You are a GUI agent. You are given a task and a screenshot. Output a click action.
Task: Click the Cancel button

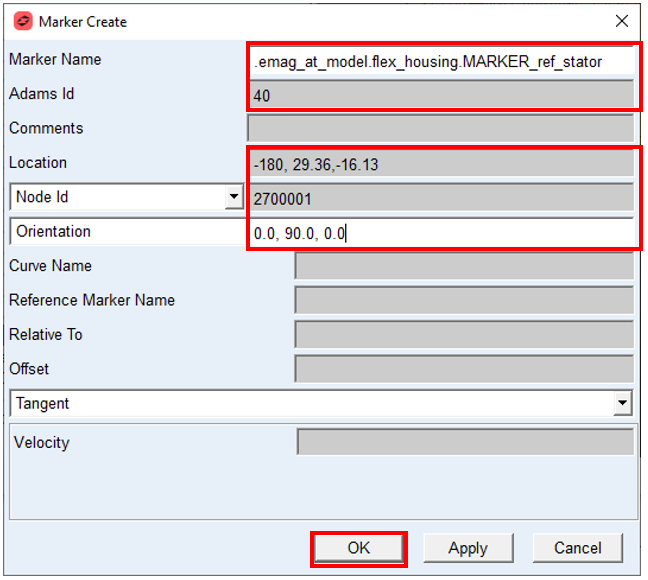pos(577,548)
